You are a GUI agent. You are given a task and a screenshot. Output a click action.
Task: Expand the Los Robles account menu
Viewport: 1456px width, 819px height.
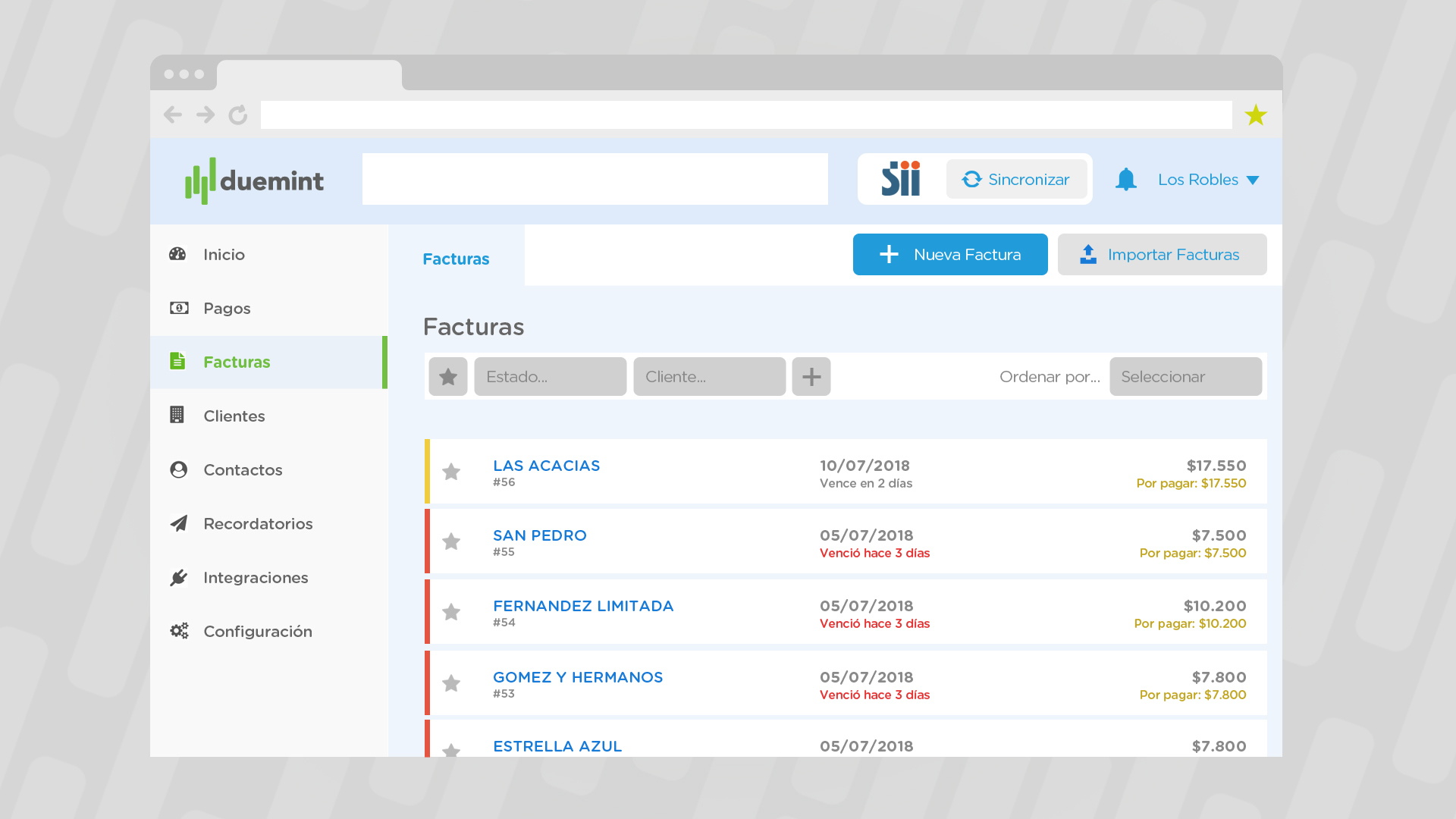1208,180
